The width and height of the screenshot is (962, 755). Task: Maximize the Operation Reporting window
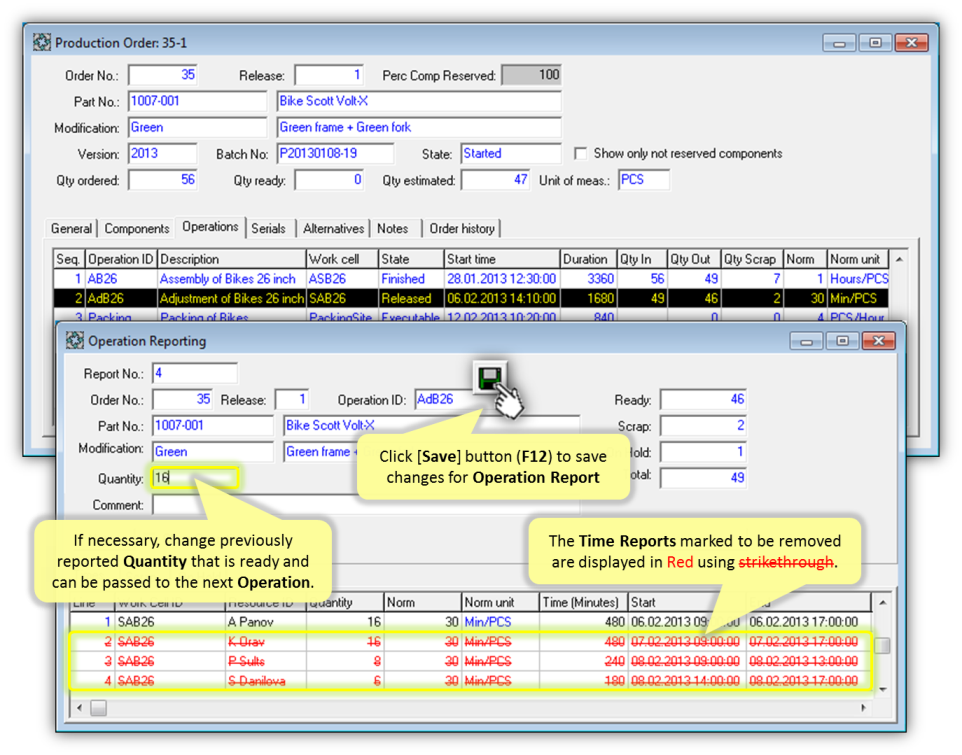tap(842, 341)
